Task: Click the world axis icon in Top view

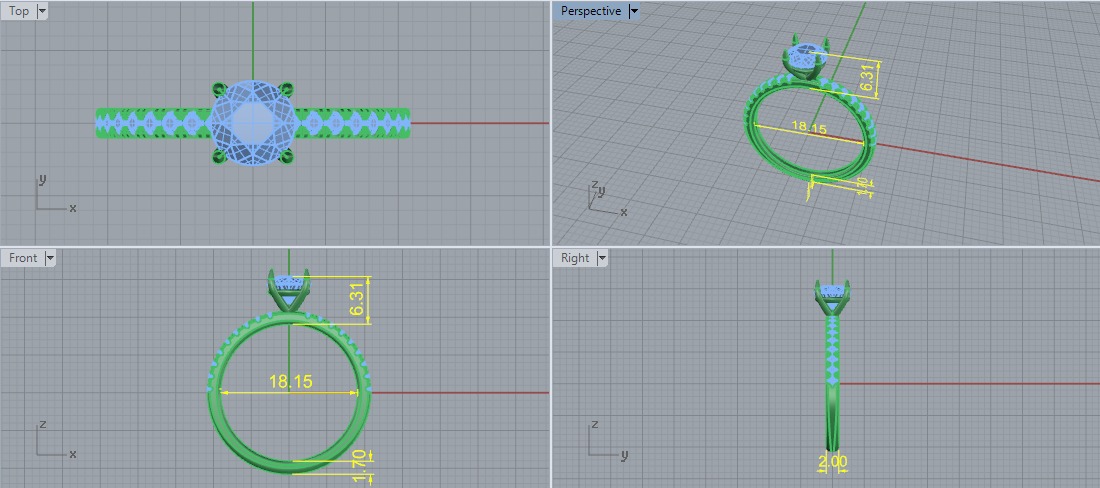Action: (x=55, y=193)
